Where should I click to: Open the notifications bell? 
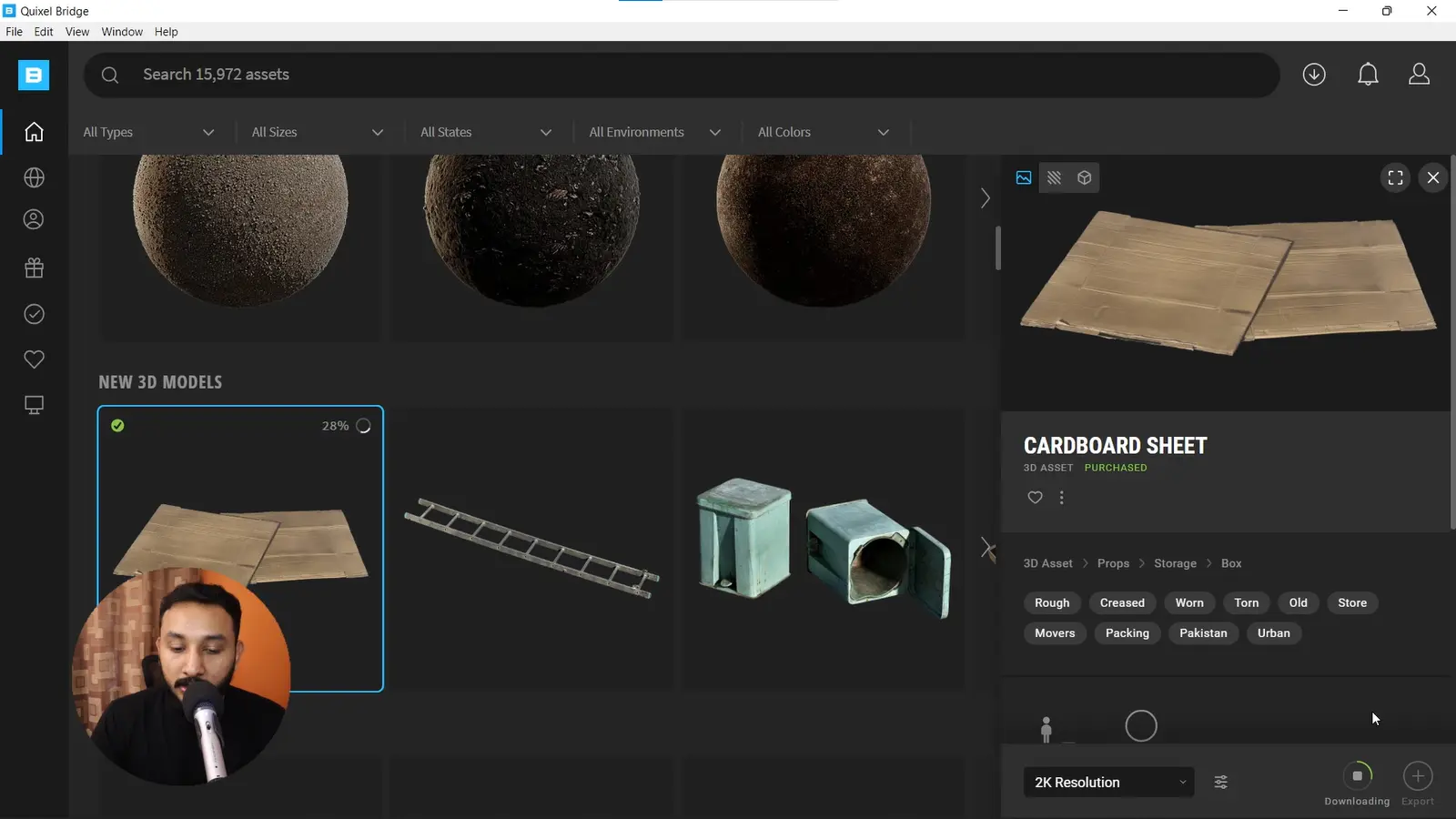click(1368, 75)
